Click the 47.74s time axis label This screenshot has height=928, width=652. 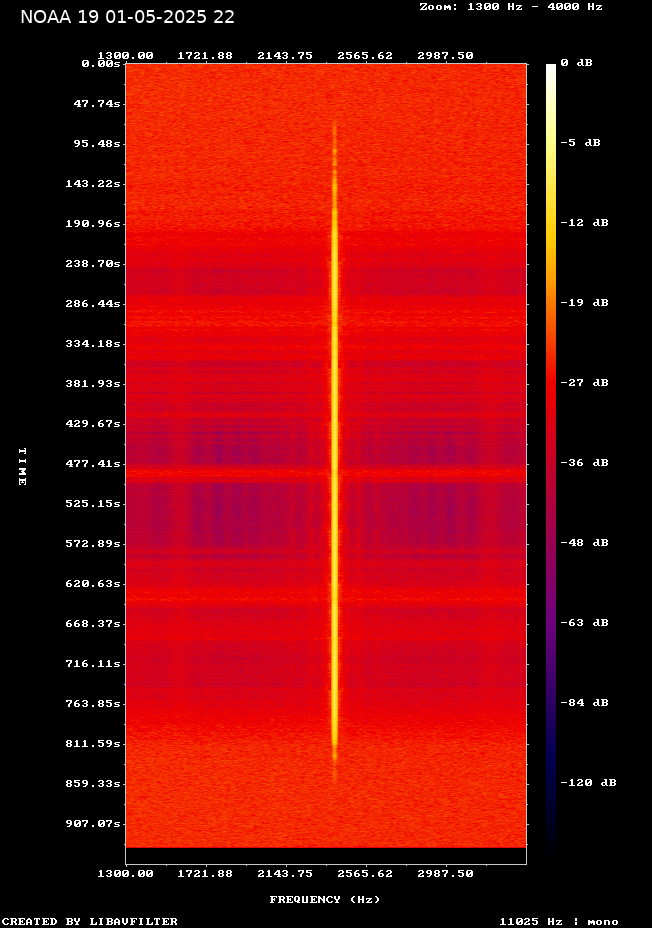[x=97, y=104]
